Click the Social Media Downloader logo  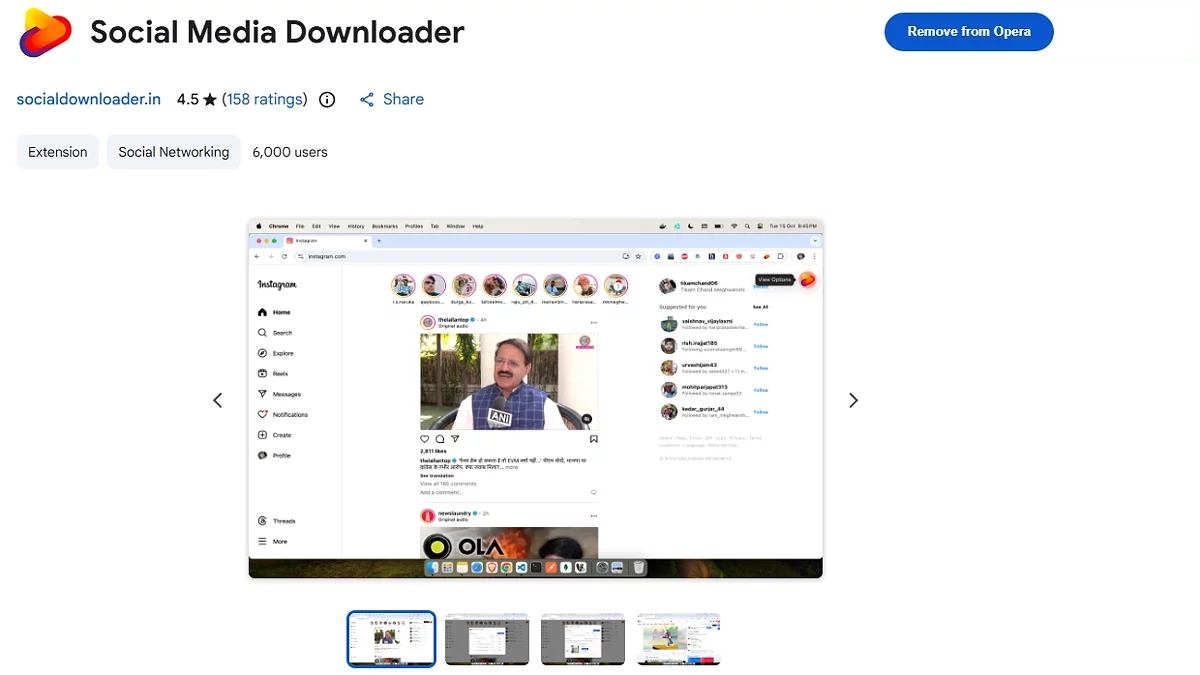coord(44,31)
